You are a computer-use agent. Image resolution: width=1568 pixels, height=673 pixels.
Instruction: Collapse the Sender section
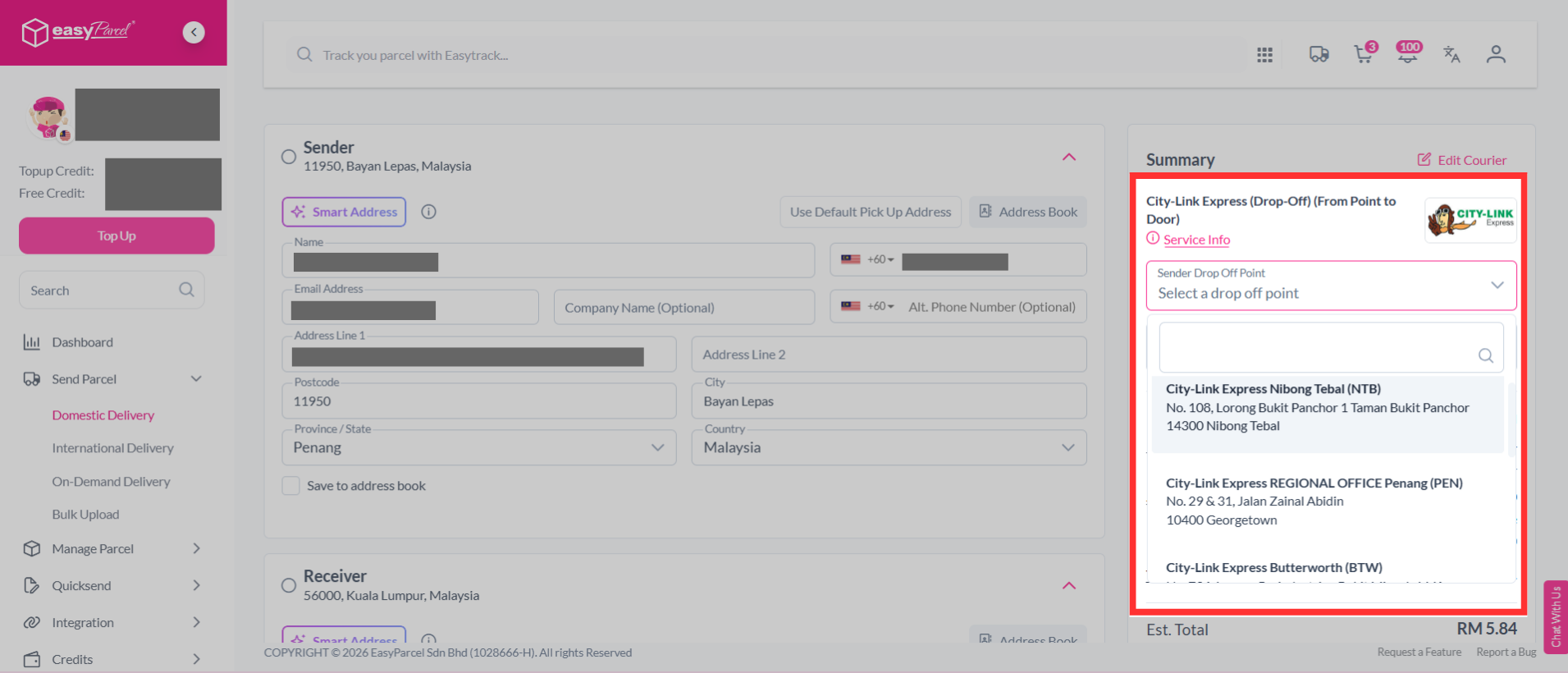[x=1069, y=157]
